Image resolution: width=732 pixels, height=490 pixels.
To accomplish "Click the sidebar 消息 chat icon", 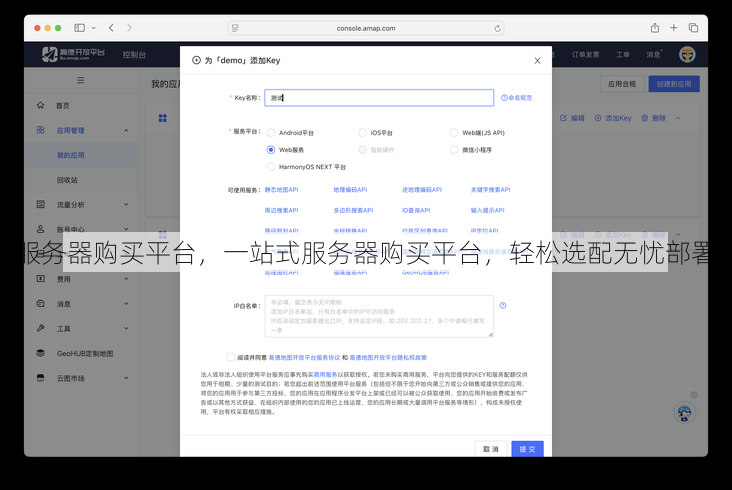I will click(x=41, y=303).
